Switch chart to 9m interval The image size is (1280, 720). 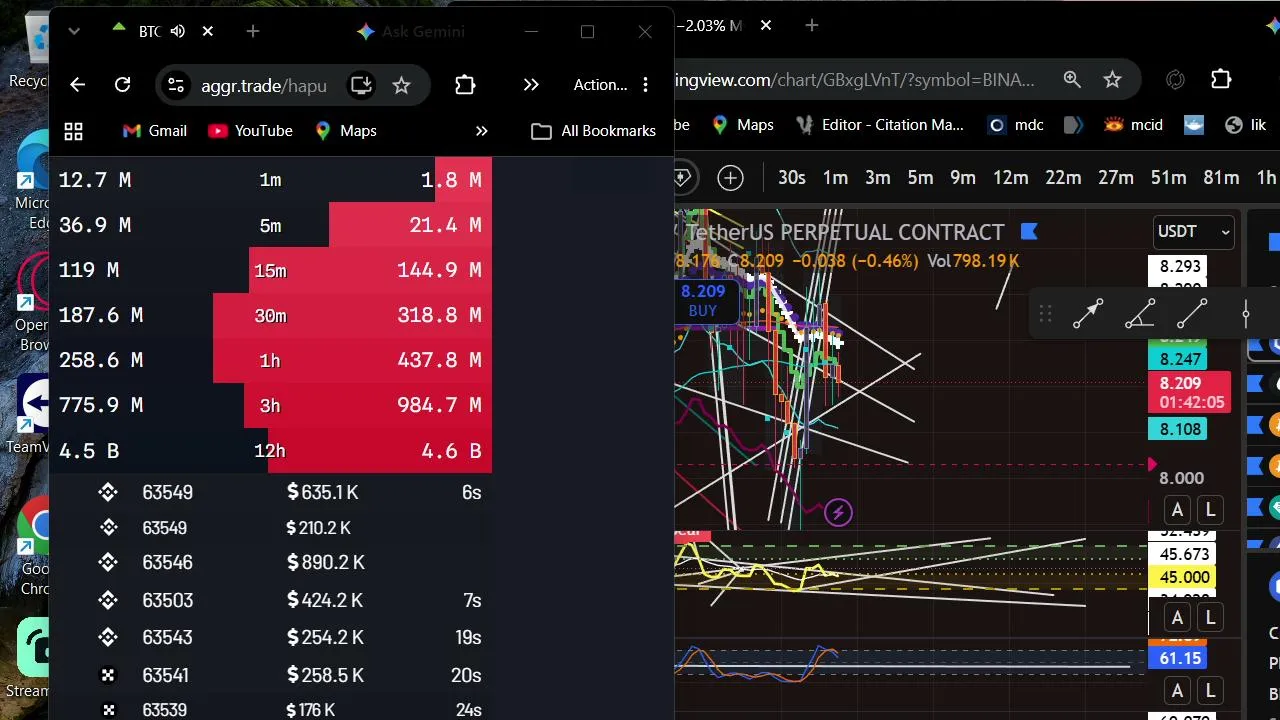[x=962, y=178]
